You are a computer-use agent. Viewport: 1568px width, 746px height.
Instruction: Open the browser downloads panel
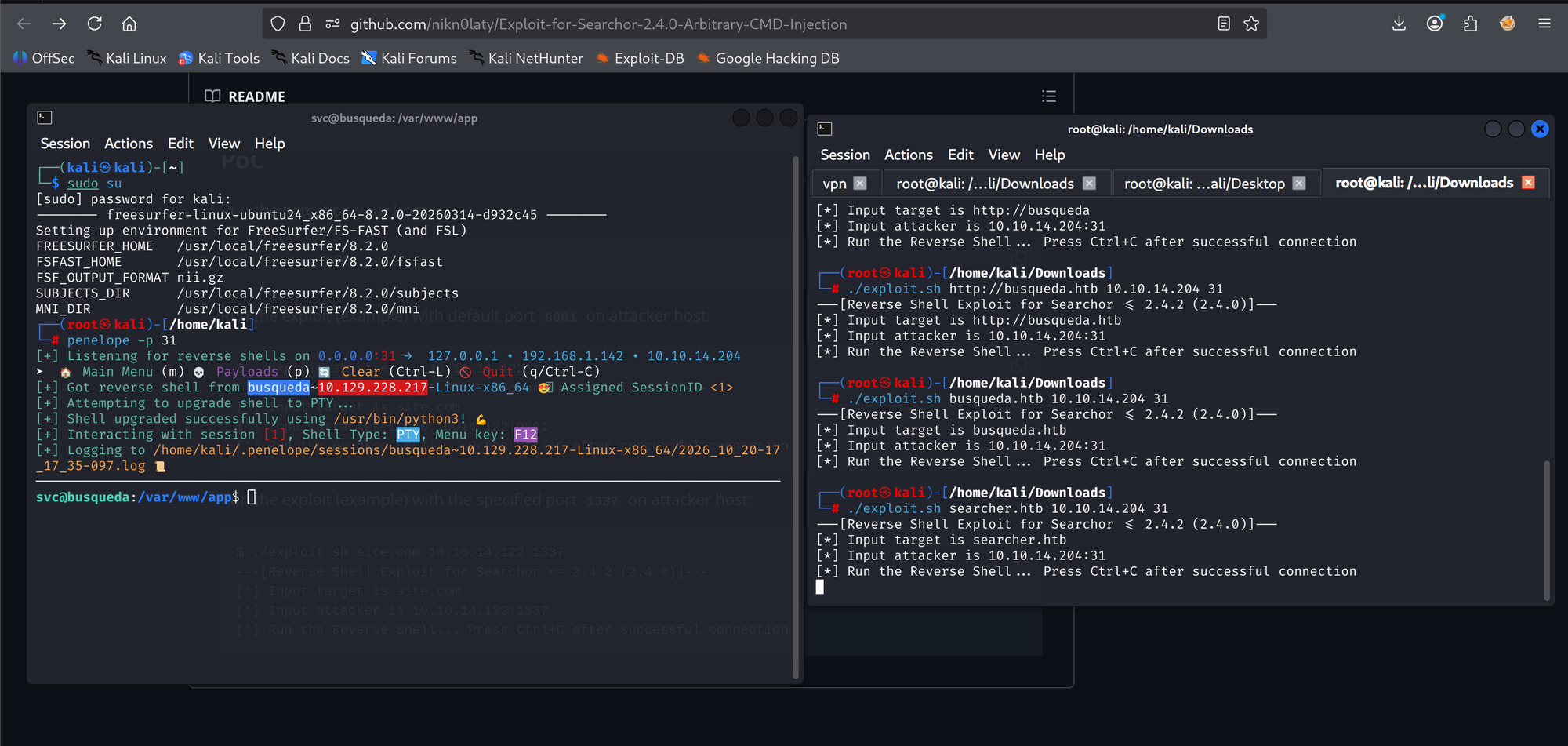pos(1399,24)
